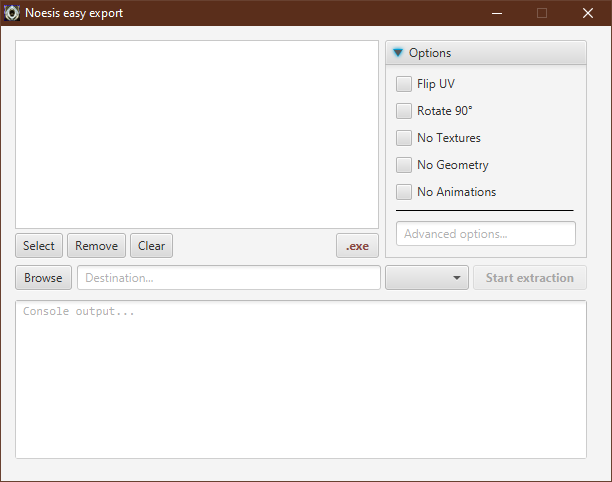Minimize the Noesis easy export window

(496, 13)
